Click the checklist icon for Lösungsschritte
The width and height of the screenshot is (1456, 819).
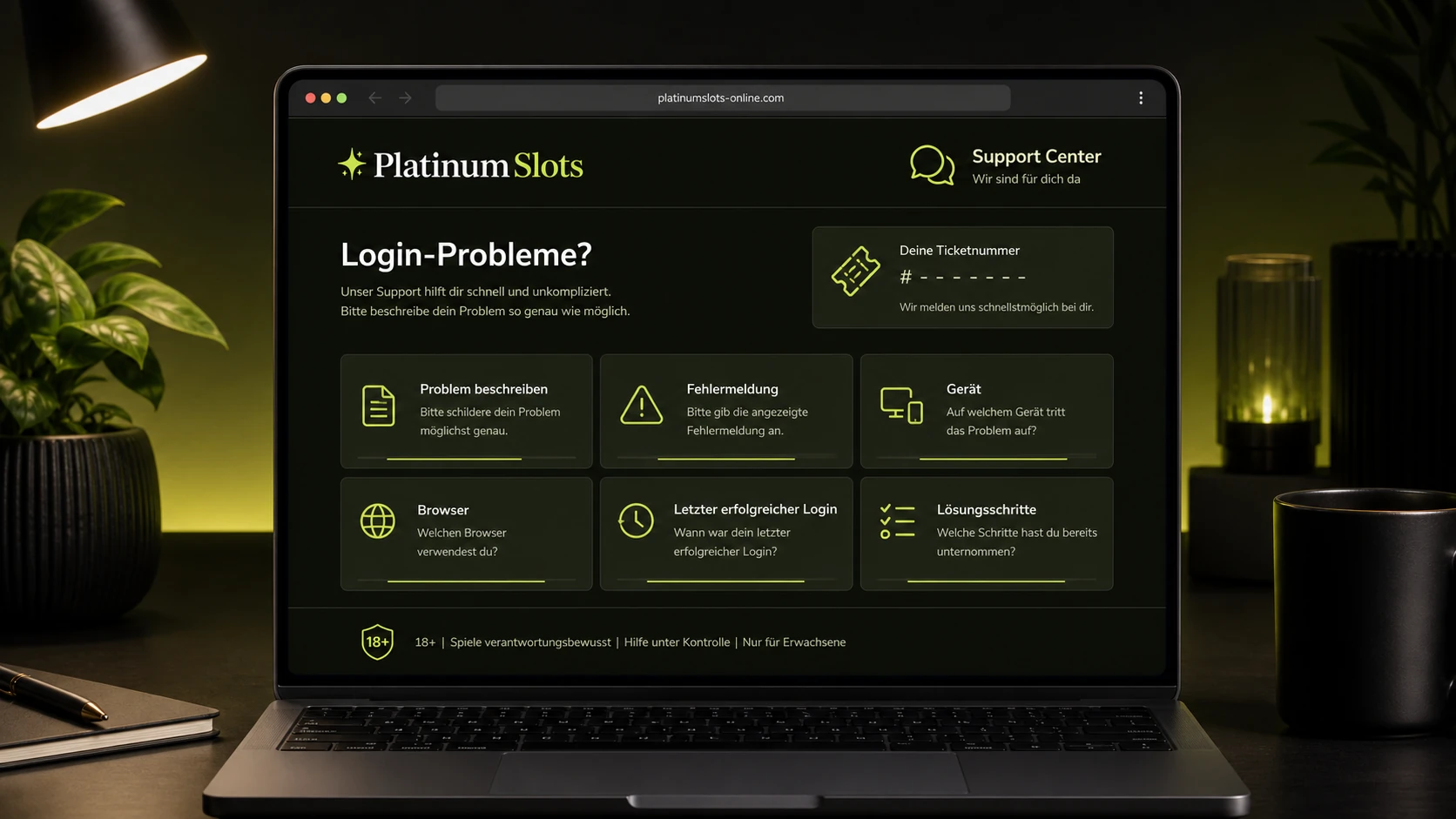coord(897,521)
